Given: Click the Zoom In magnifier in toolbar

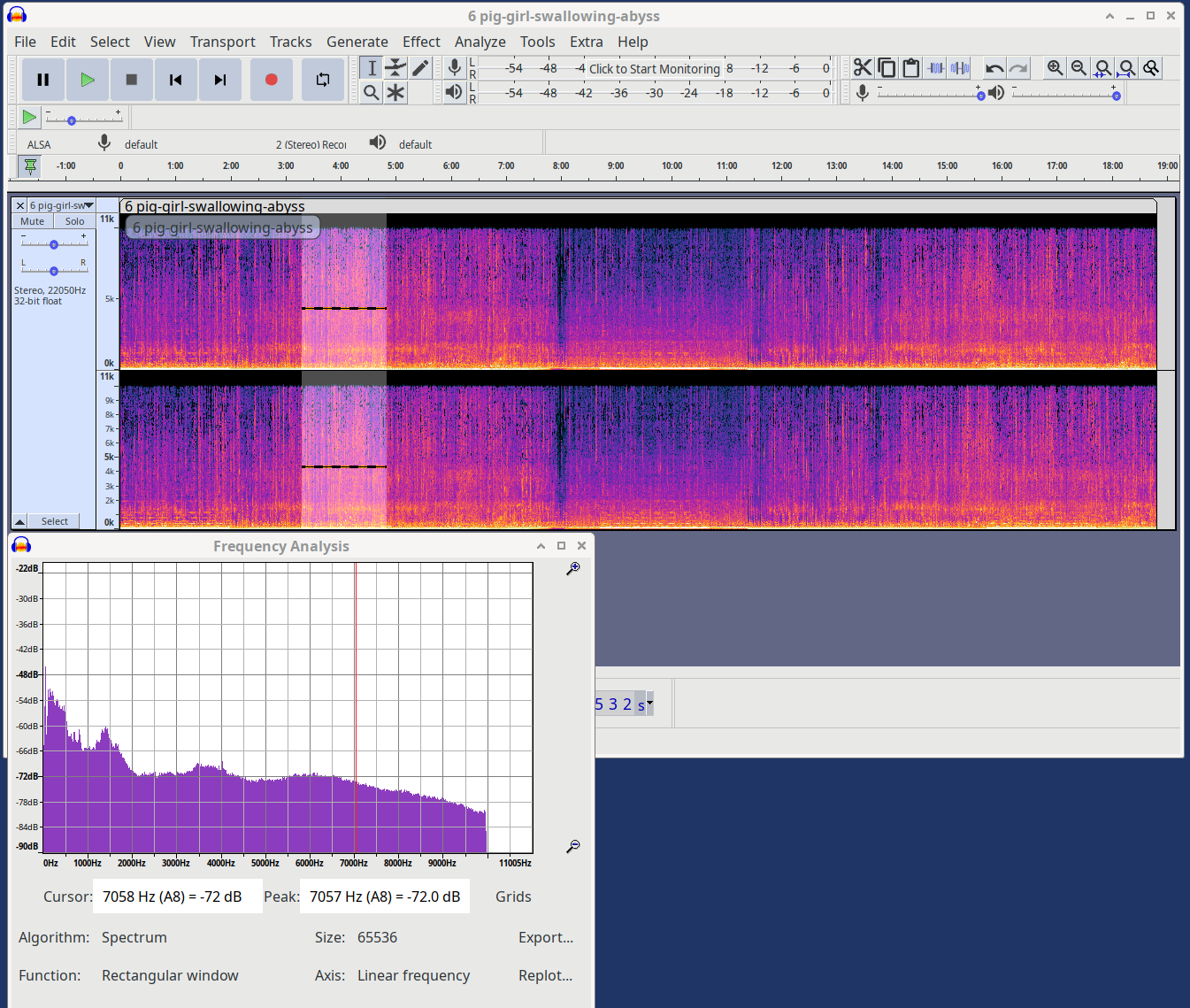Looking at the screenshot, I should pyautogui.click(x=1055, y=68).
